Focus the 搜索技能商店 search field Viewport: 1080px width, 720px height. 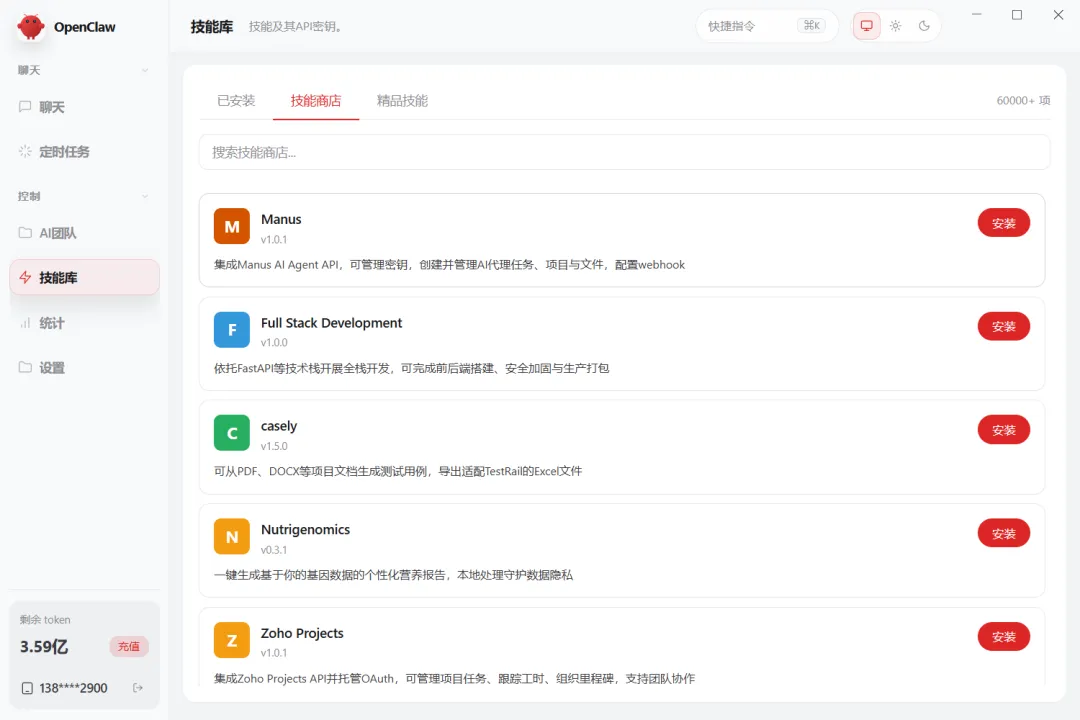[x=624, y=152]
